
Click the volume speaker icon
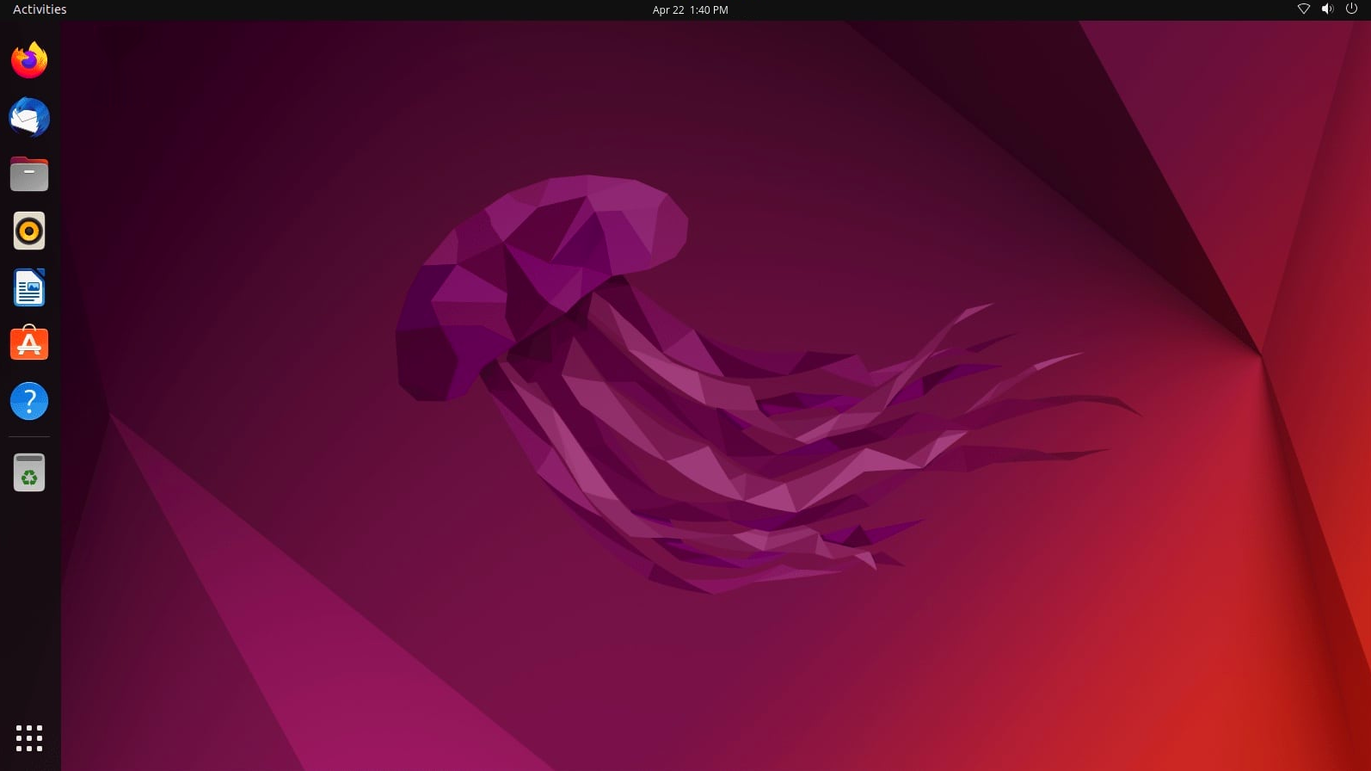(x=1327, y=9)
